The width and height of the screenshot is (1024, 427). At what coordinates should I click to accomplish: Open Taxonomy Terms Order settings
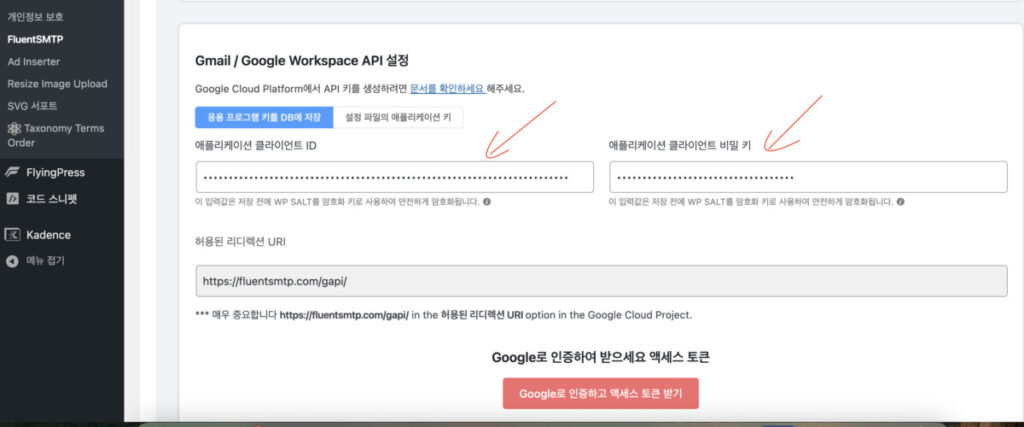(x=56, y=135)
